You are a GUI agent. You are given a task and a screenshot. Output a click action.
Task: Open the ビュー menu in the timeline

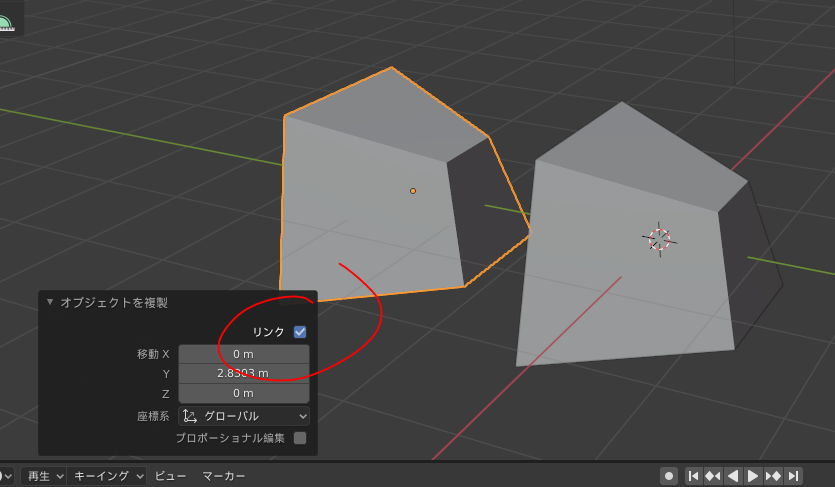click(x=170, y=476)
